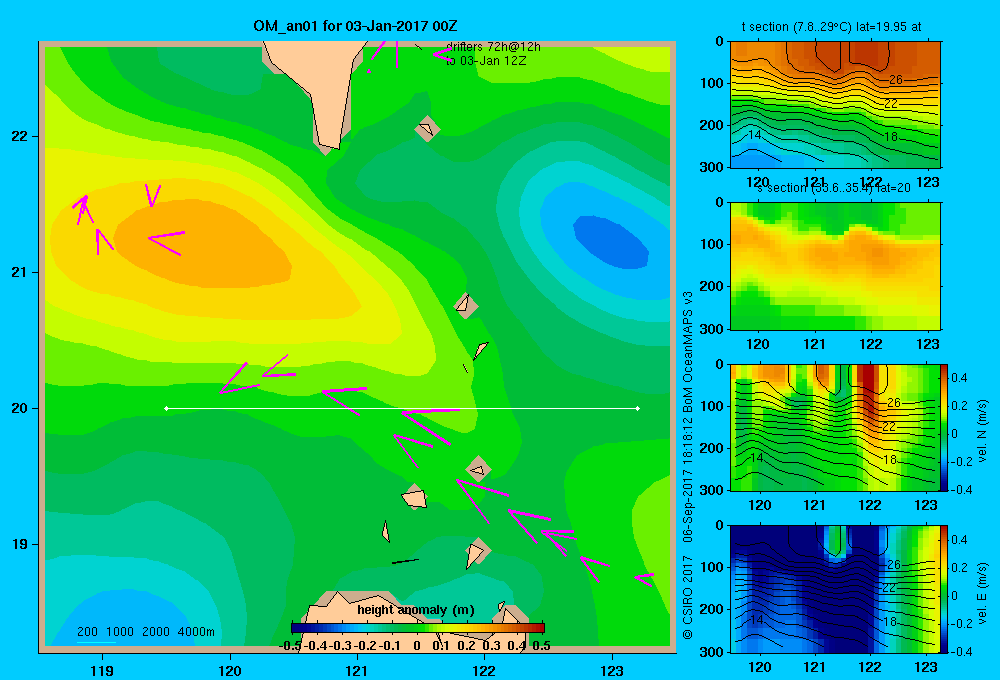
Task: Click the '18' contour label in temperature section
Action: [891, 137]
